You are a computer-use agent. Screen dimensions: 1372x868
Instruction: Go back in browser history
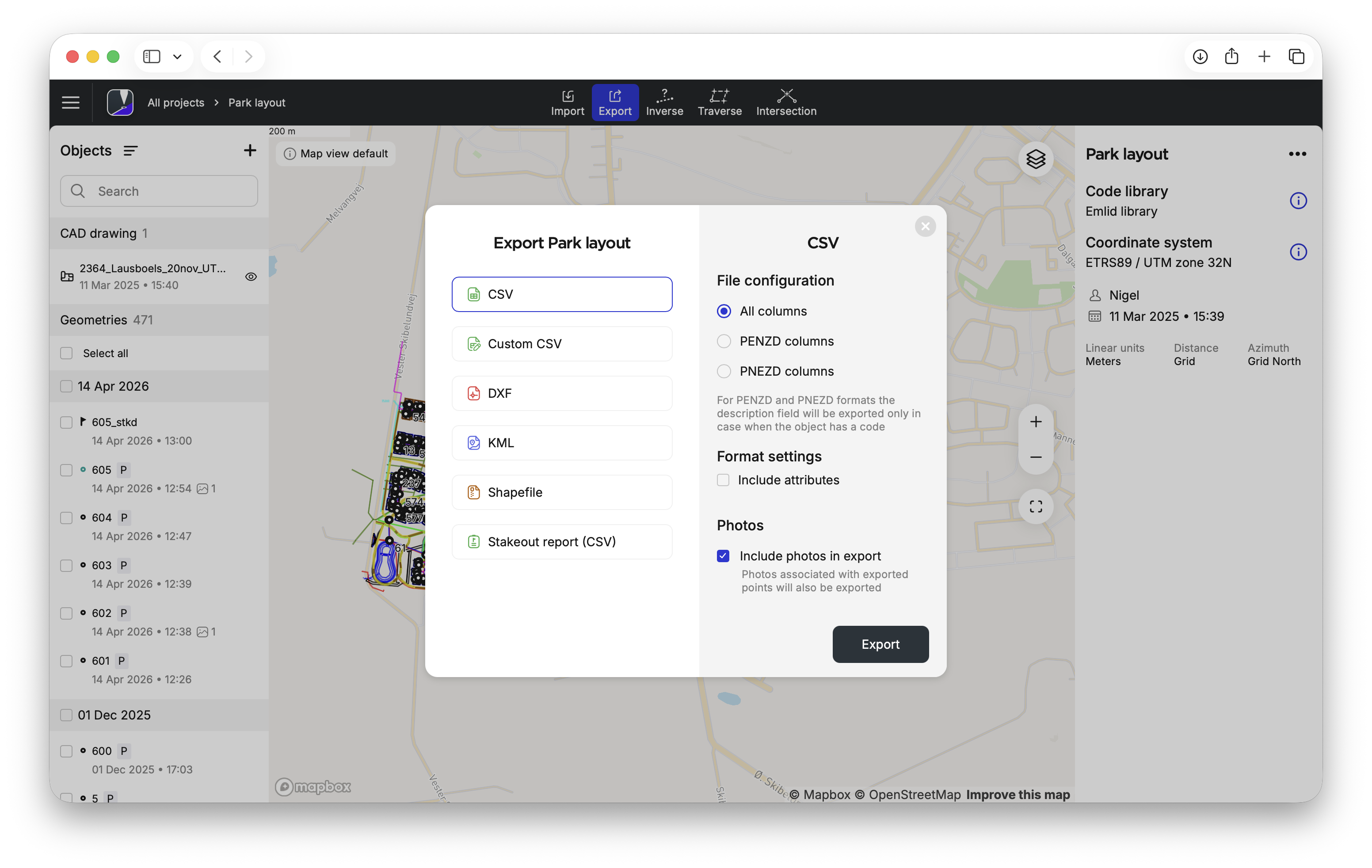tap(217, 57)
